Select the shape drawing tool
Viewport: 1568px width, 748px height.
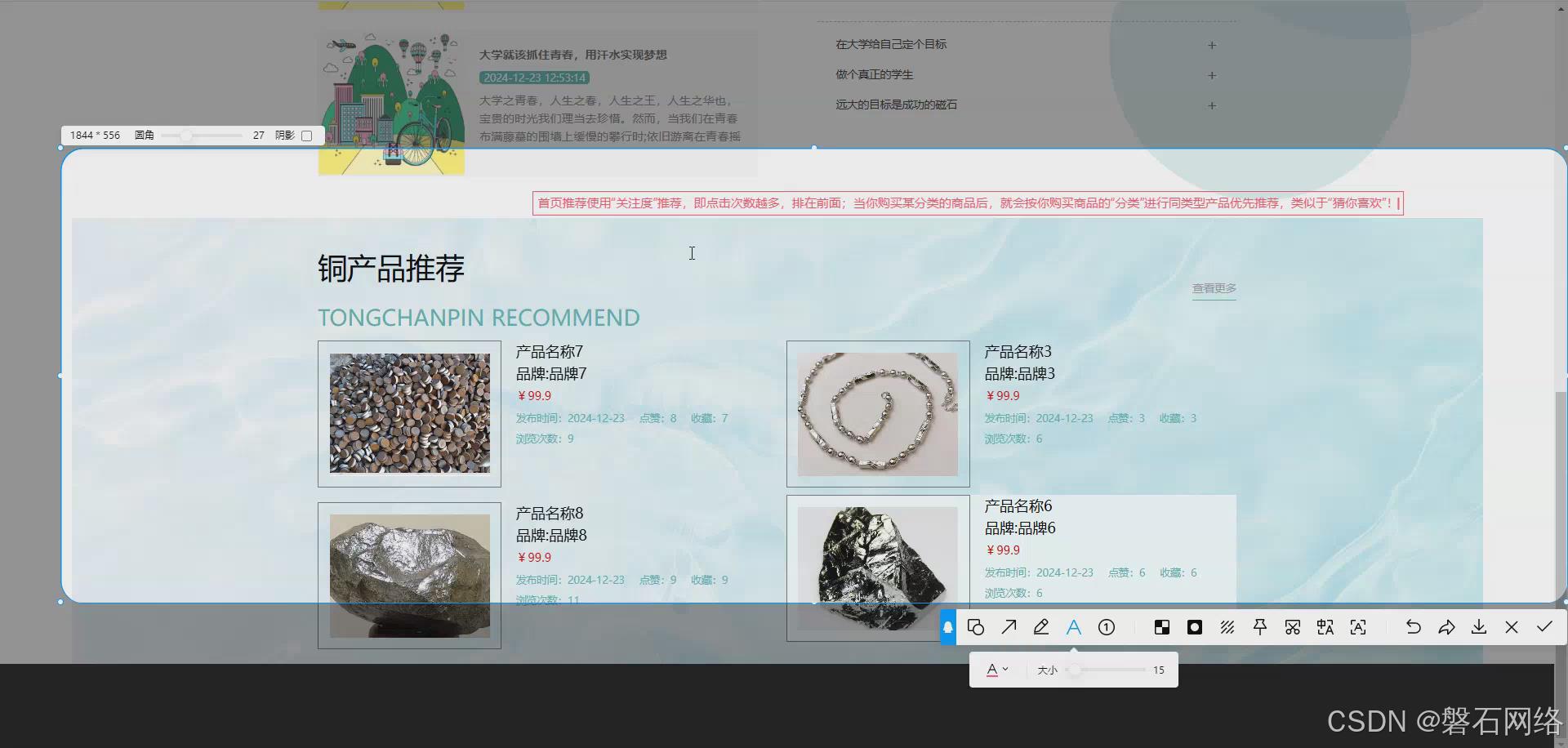click(x=977, y=627)
